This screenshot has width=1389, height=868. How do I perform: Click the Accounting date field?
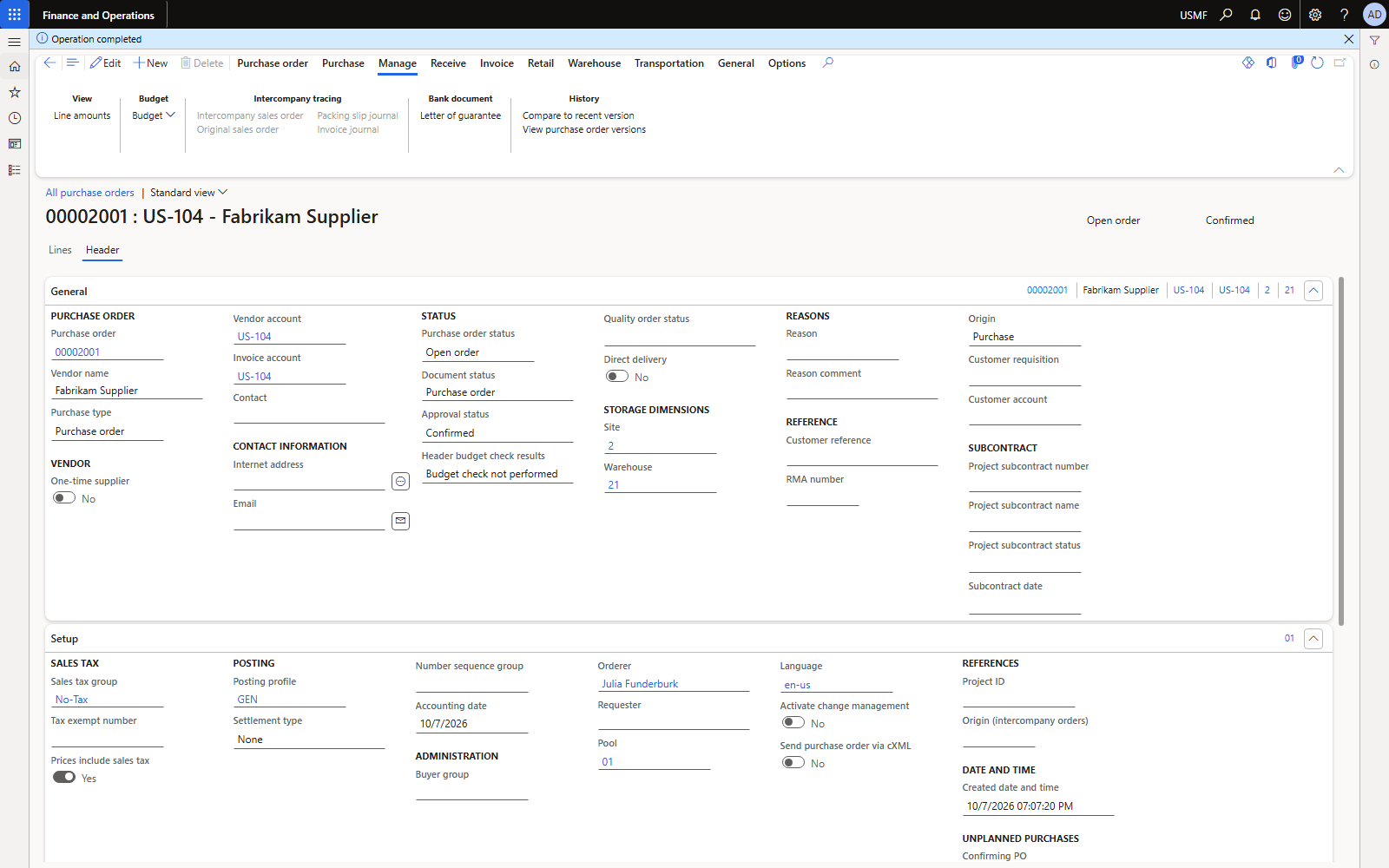click(x=471, y=724)
